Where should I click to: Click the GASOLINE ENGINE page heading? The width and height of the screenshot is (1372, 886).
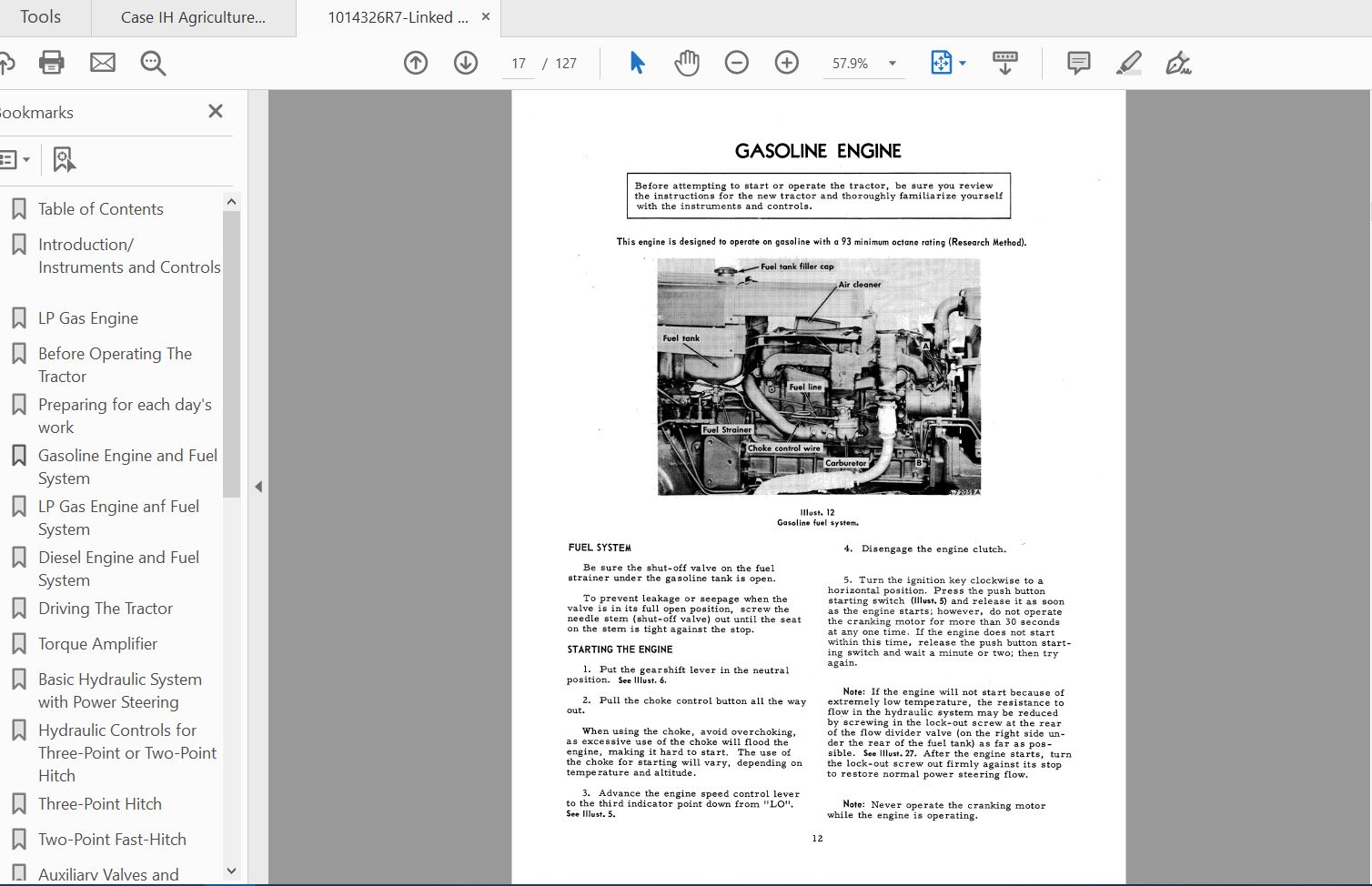(818, 151)
